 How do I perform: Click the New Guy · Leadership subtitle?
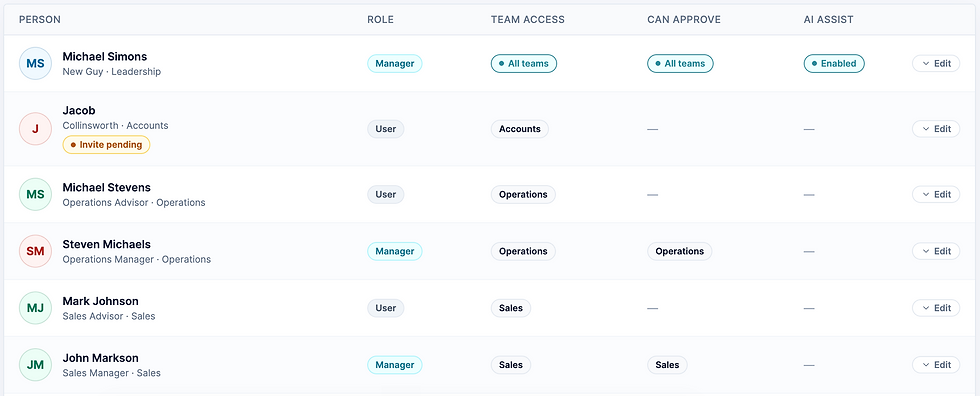[x=112, y=72]
